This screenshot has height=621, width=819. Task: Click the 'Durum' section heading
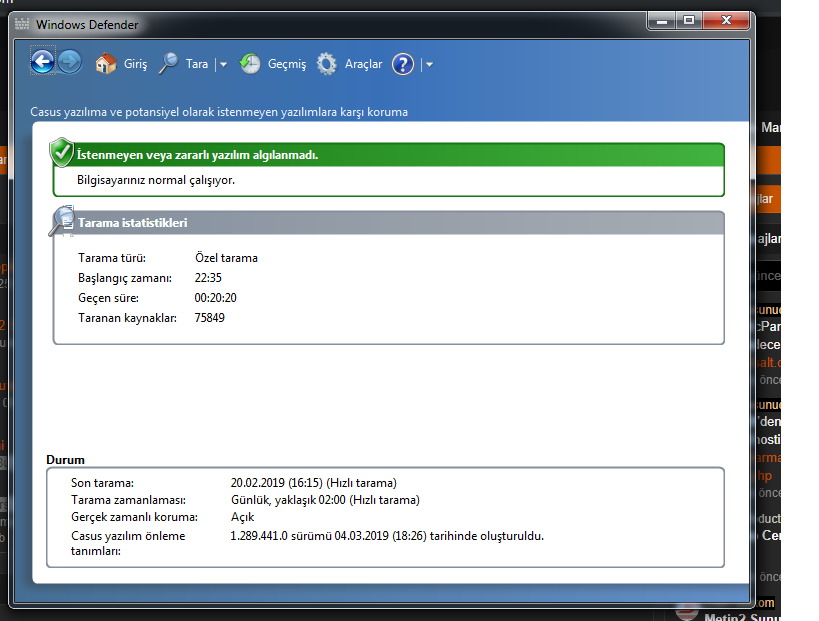click(x=65, y=460)
